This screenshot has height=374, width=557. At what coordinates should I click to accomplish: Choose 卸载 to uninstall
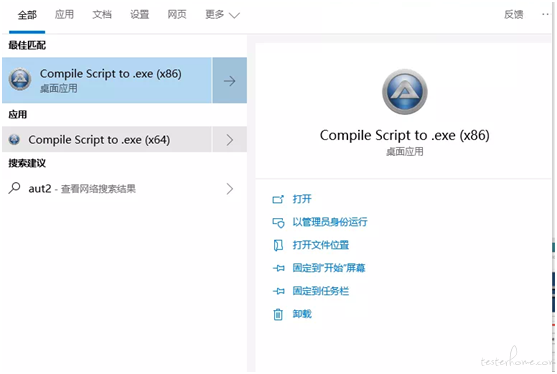[302, 314]
